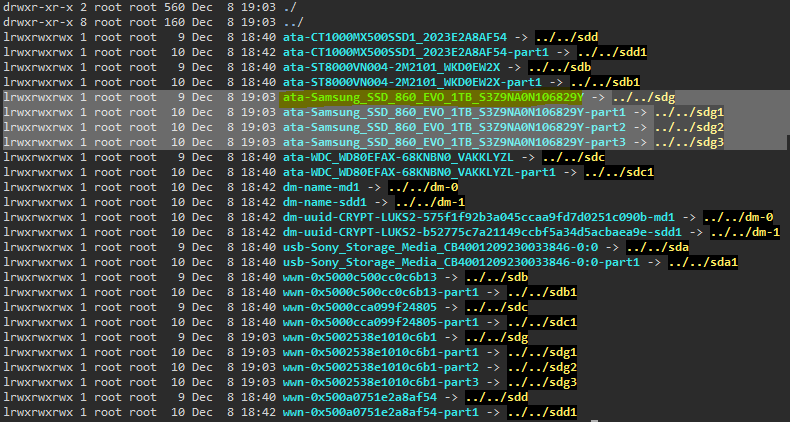Select the Samsung SSD 860 EVO -part2 entry
This screenshot has height=422, width=790.
(454, 127)
